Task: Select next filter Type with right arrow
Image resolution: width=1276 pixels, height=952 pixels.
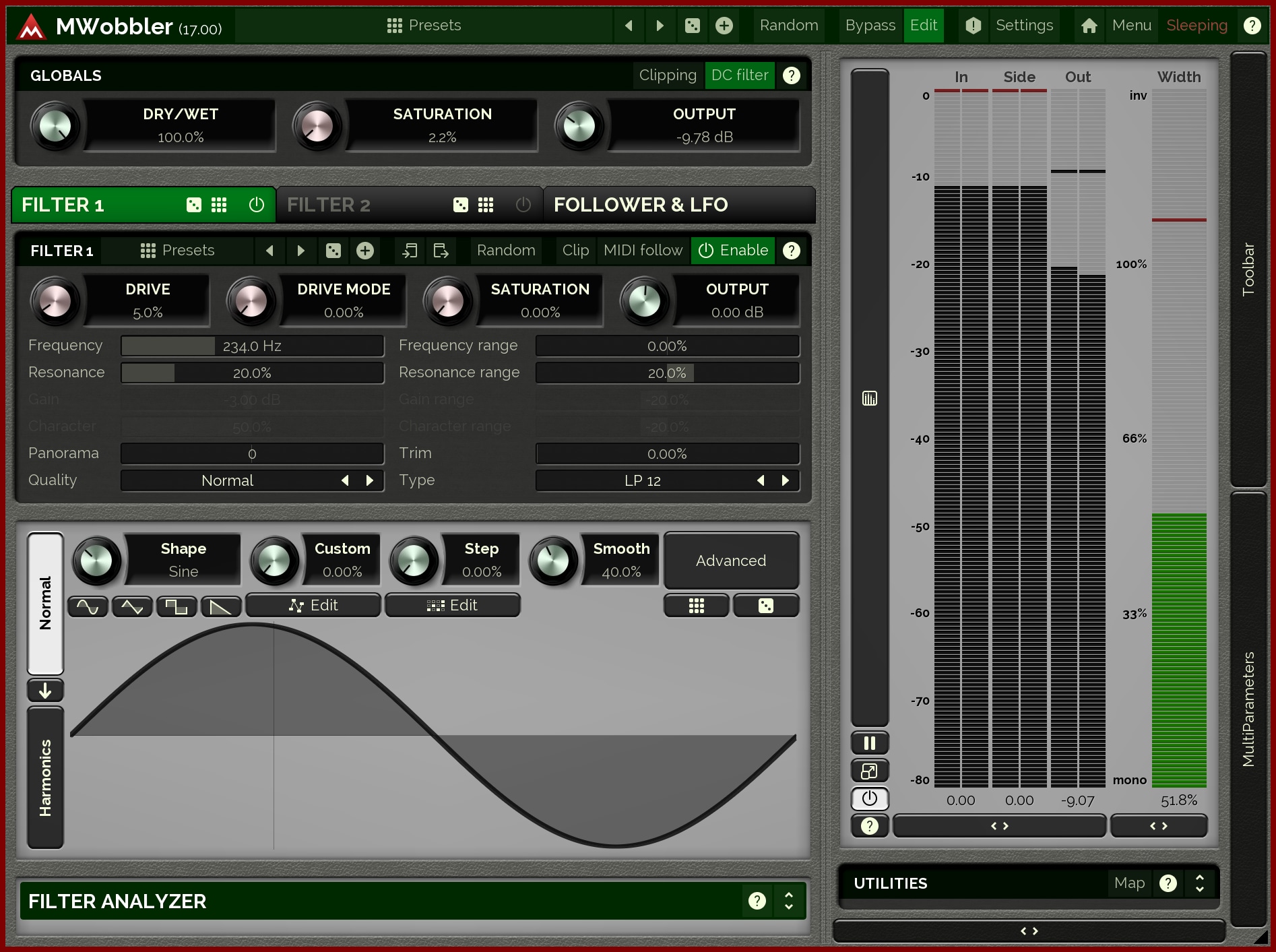Action: click(x=785, y=480)
